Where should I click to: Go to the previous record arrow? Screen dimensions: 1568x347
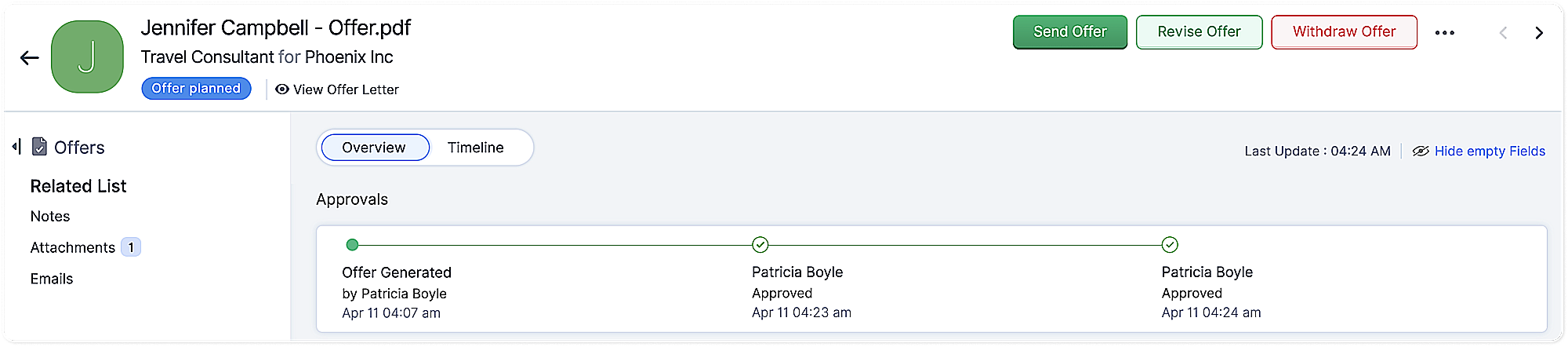pos(1503,33)
